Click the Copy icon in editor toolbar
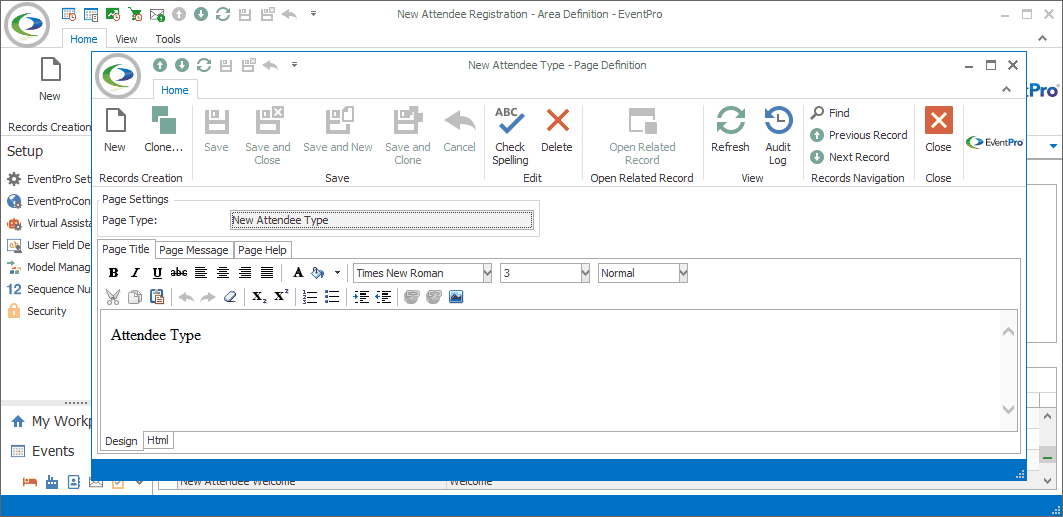 coord(135,296)
